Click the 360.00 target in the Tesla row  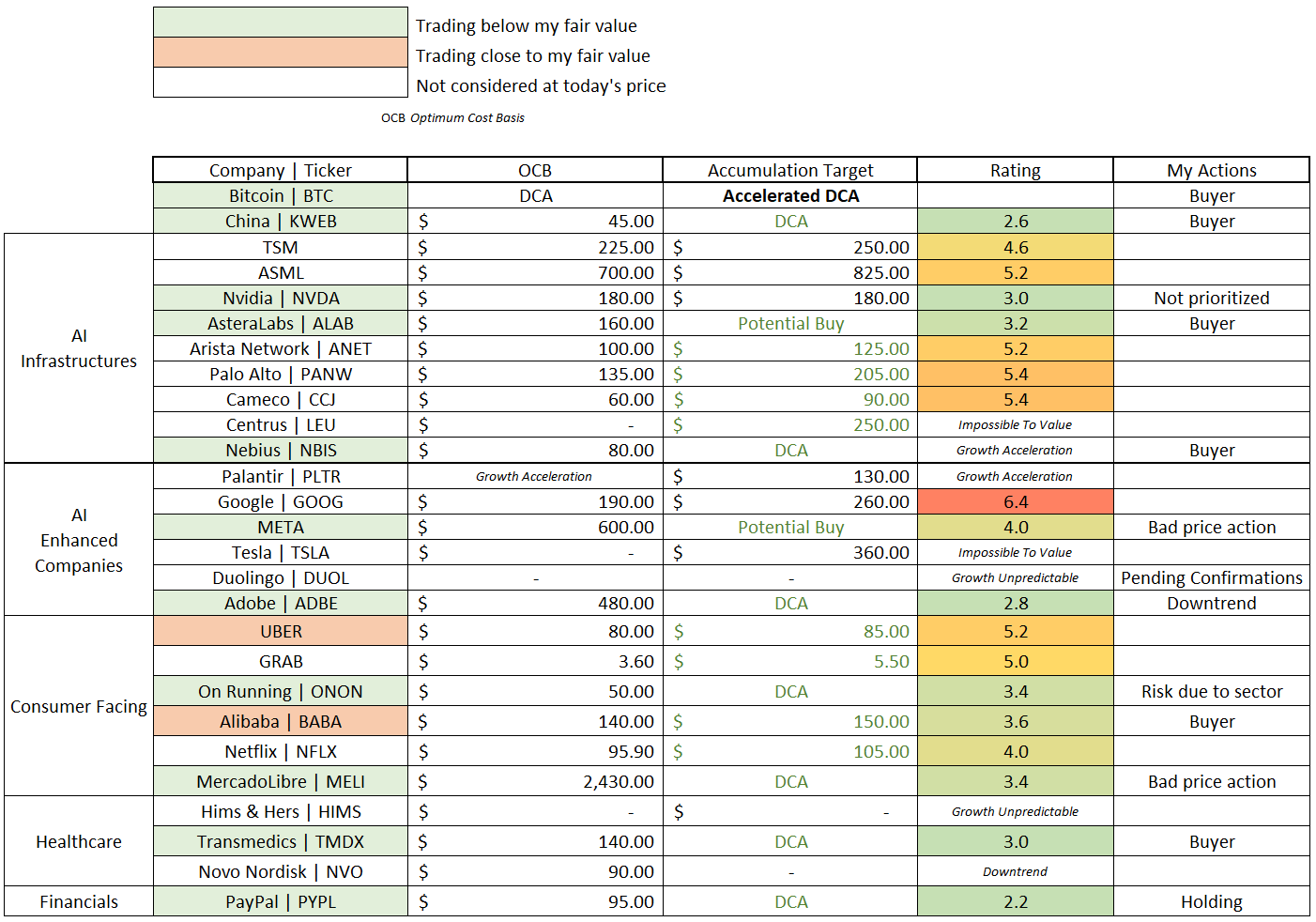(x=790, y=552)
